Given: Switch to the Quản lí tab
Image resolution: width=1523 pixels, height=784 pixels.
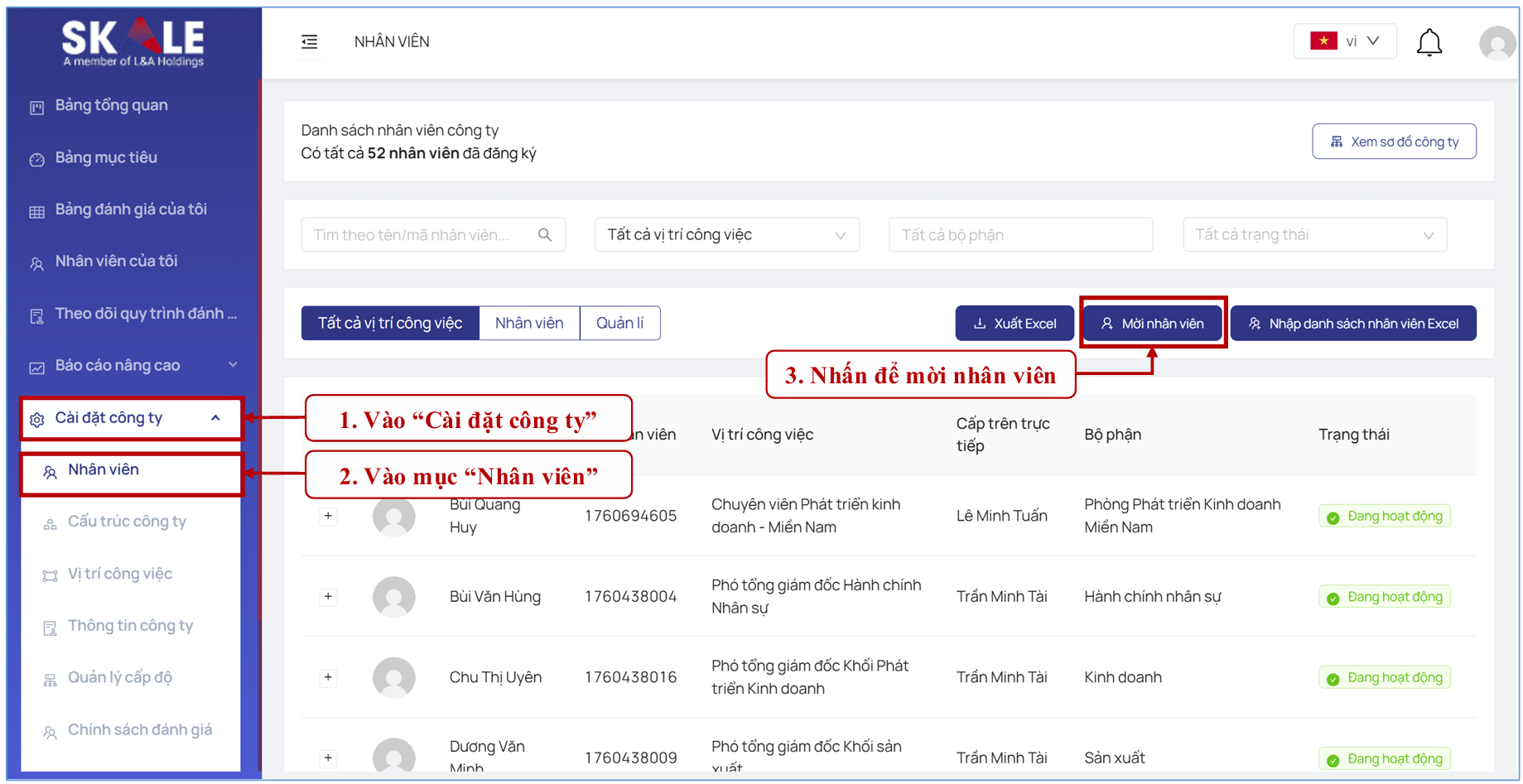Looking at the screenshot, I should 619,323.
